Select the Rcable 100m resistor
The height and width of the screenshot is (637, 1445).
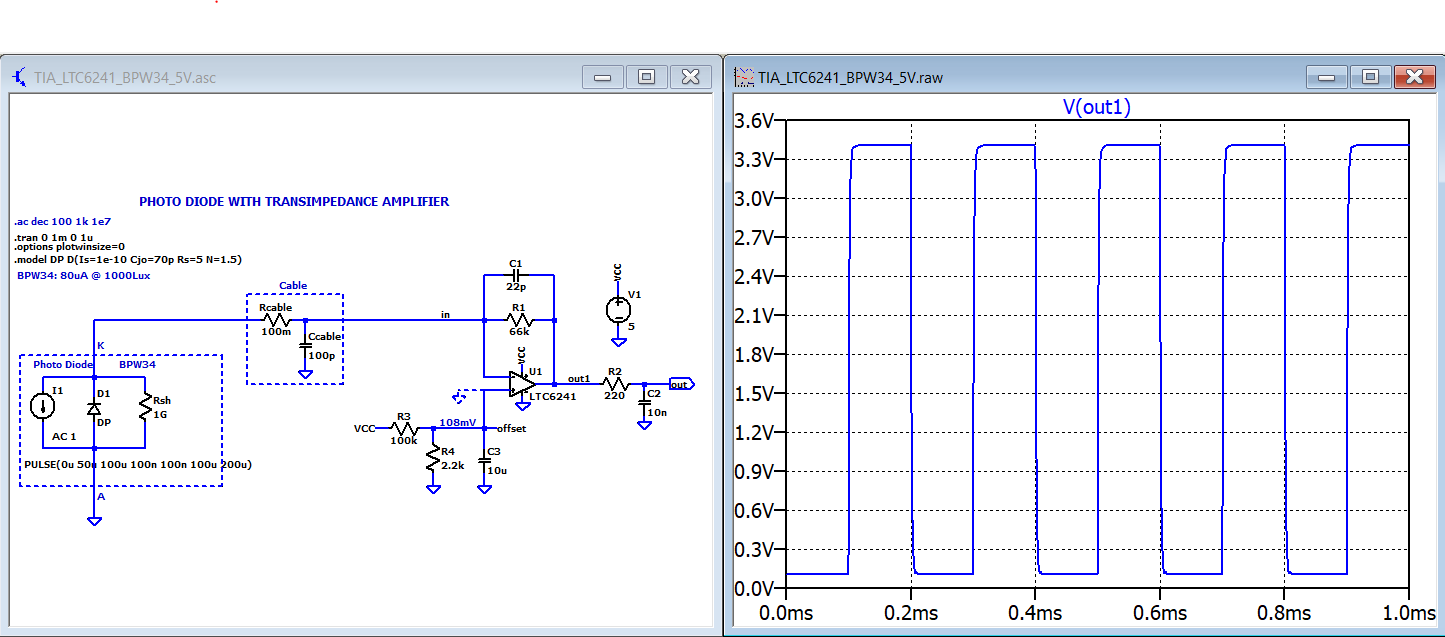pyautogui.click(x=276, y=320)
